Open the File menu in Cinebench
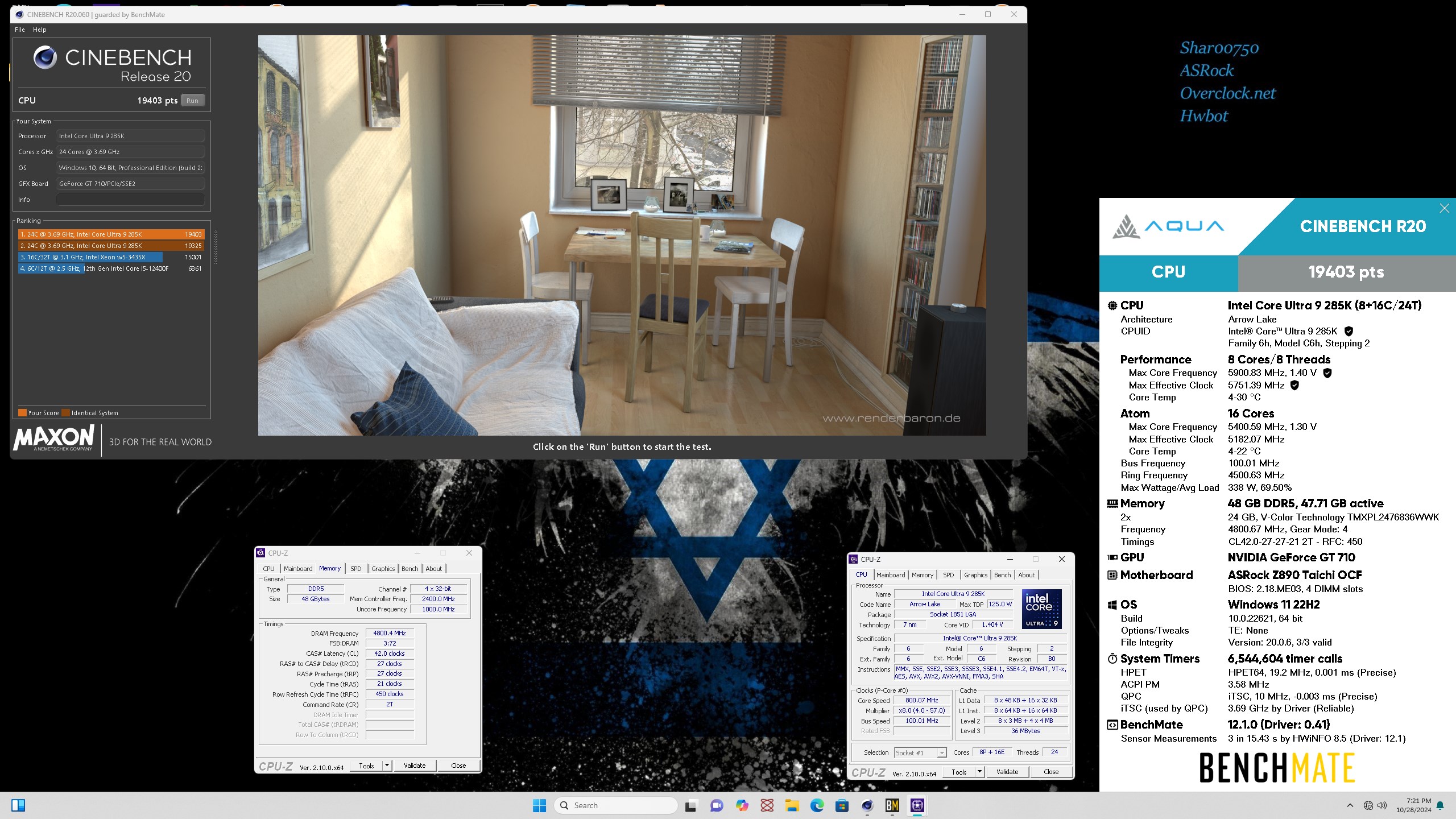 click(20, 30)
